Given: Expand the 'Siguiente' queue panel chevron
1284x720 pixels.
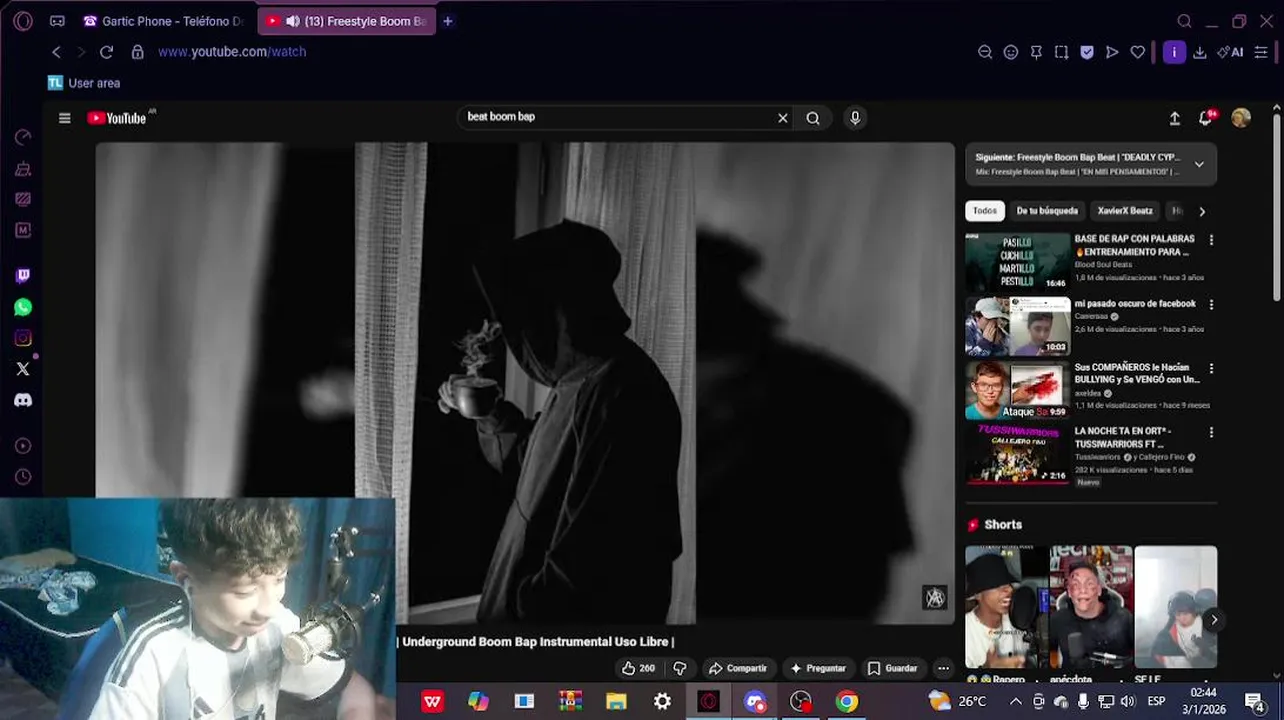Looking at the screenshot, I should (x=1199, y=164).
